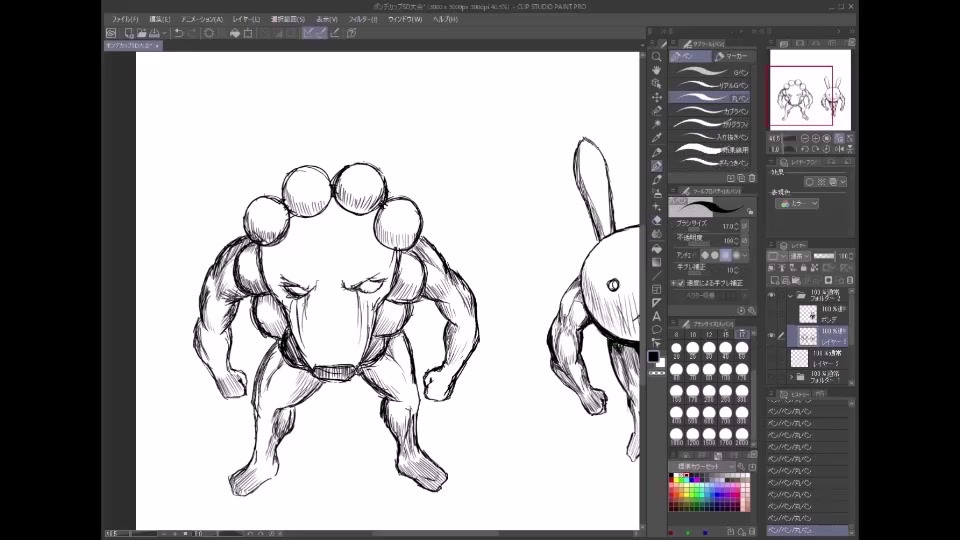960x540 pixels.
Task: Select the Zoom magnifier tool
Action: tap(656, 56)
